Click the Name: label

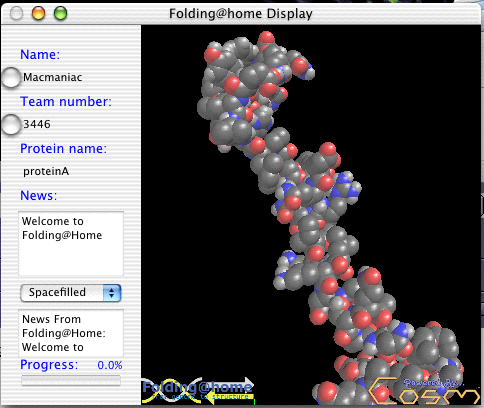click(x=40, y=54)
